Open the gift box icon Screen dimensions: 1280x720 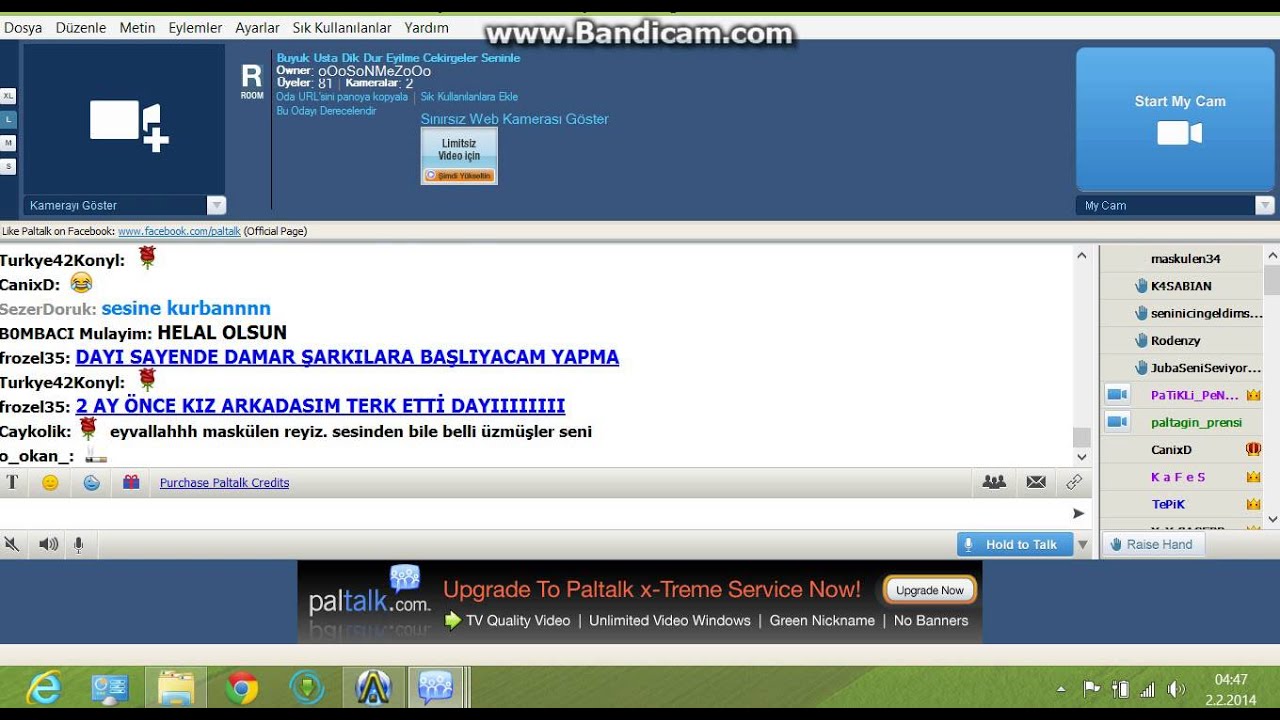coord(131,482)
